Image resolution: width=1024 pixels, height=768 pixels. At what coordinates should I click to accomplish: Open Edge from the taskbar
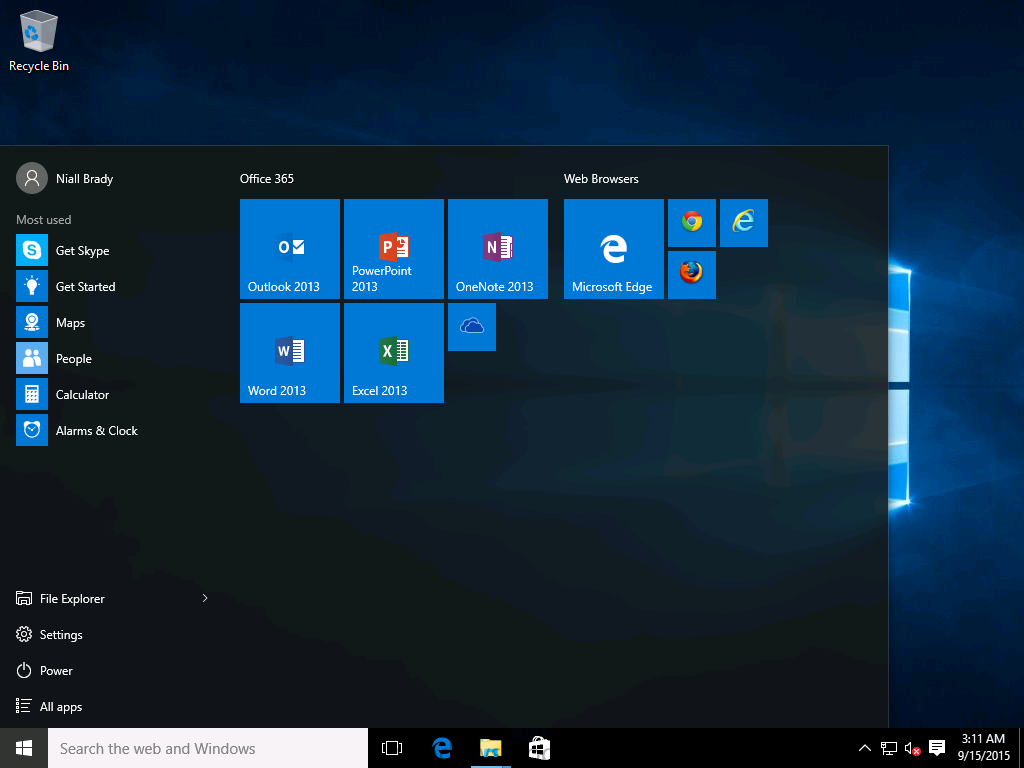[x=442, y=748]
